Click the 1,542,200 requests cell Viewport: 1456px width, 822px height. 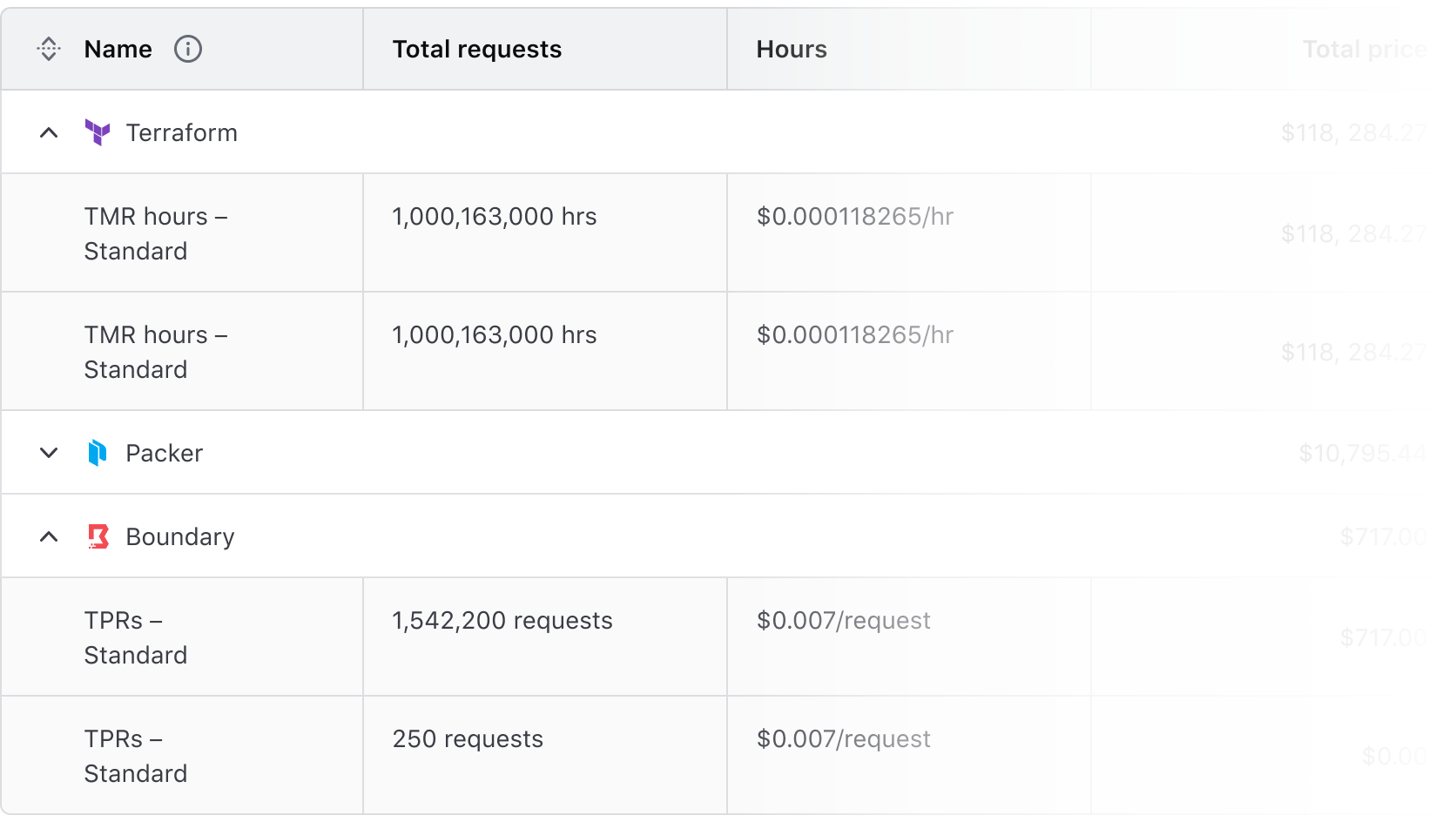pos(502,621)
